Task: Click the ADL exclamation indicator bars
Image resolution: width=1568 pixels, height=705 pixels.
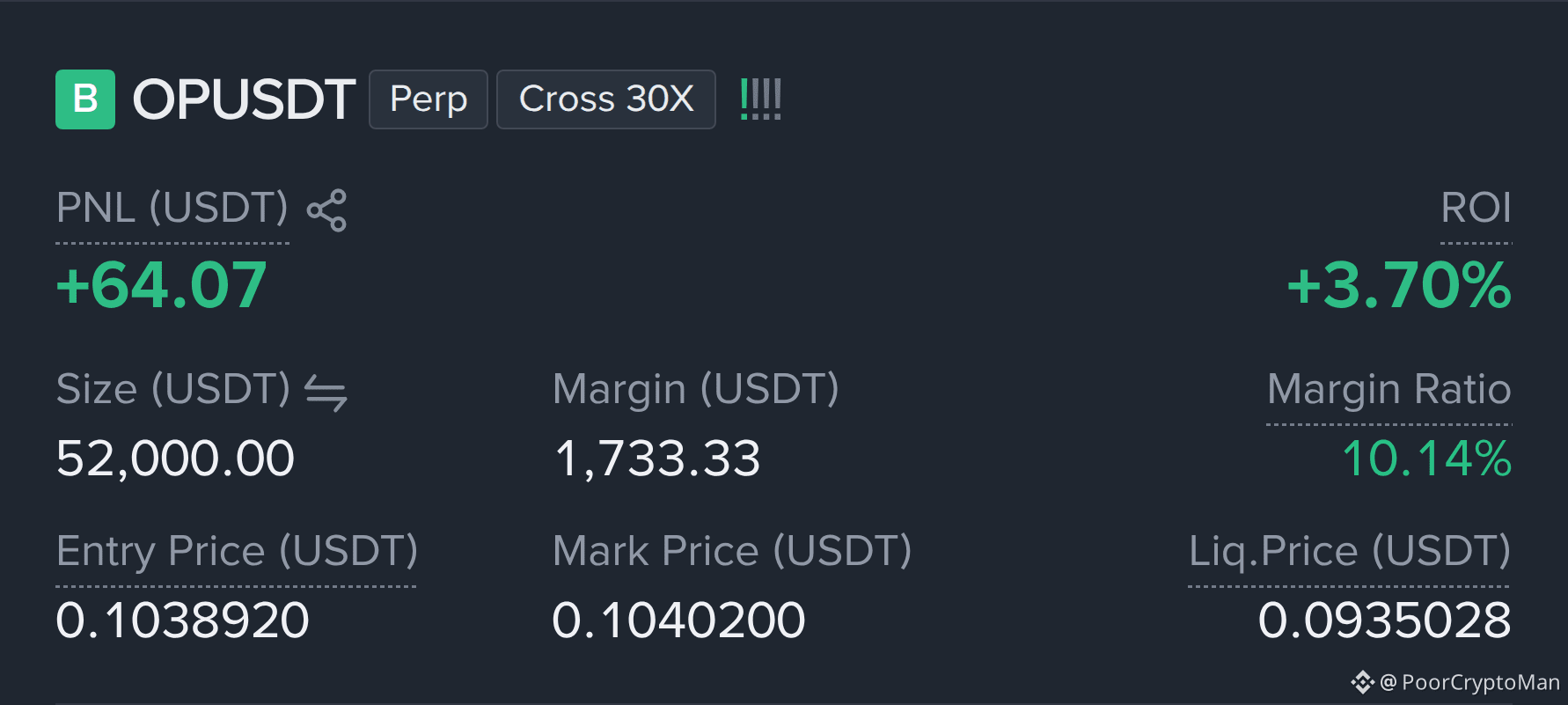Action: point(760,99)
